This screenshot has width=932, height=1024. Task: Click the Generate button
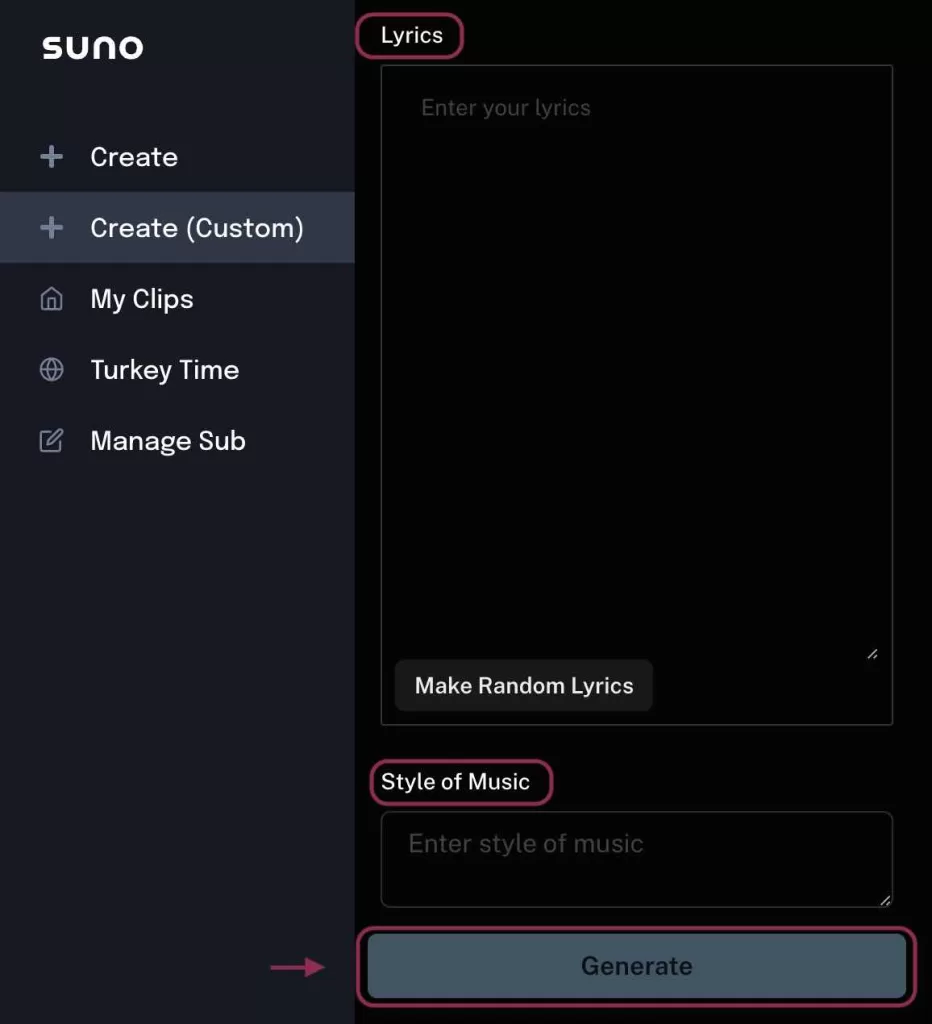[637, 966]
